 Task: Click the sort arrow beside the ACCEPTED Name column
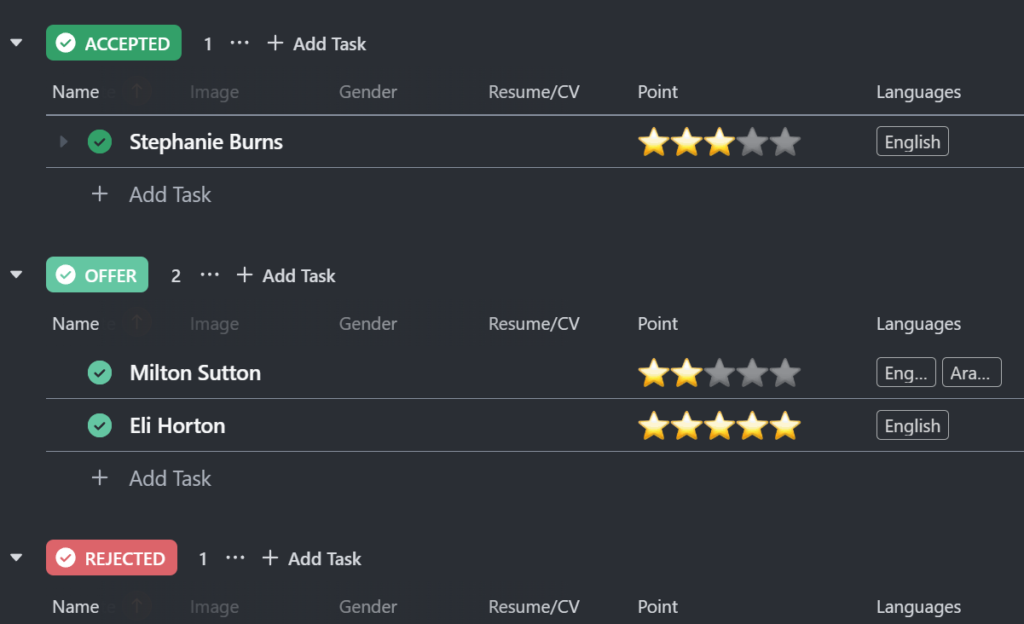[137, 92]
